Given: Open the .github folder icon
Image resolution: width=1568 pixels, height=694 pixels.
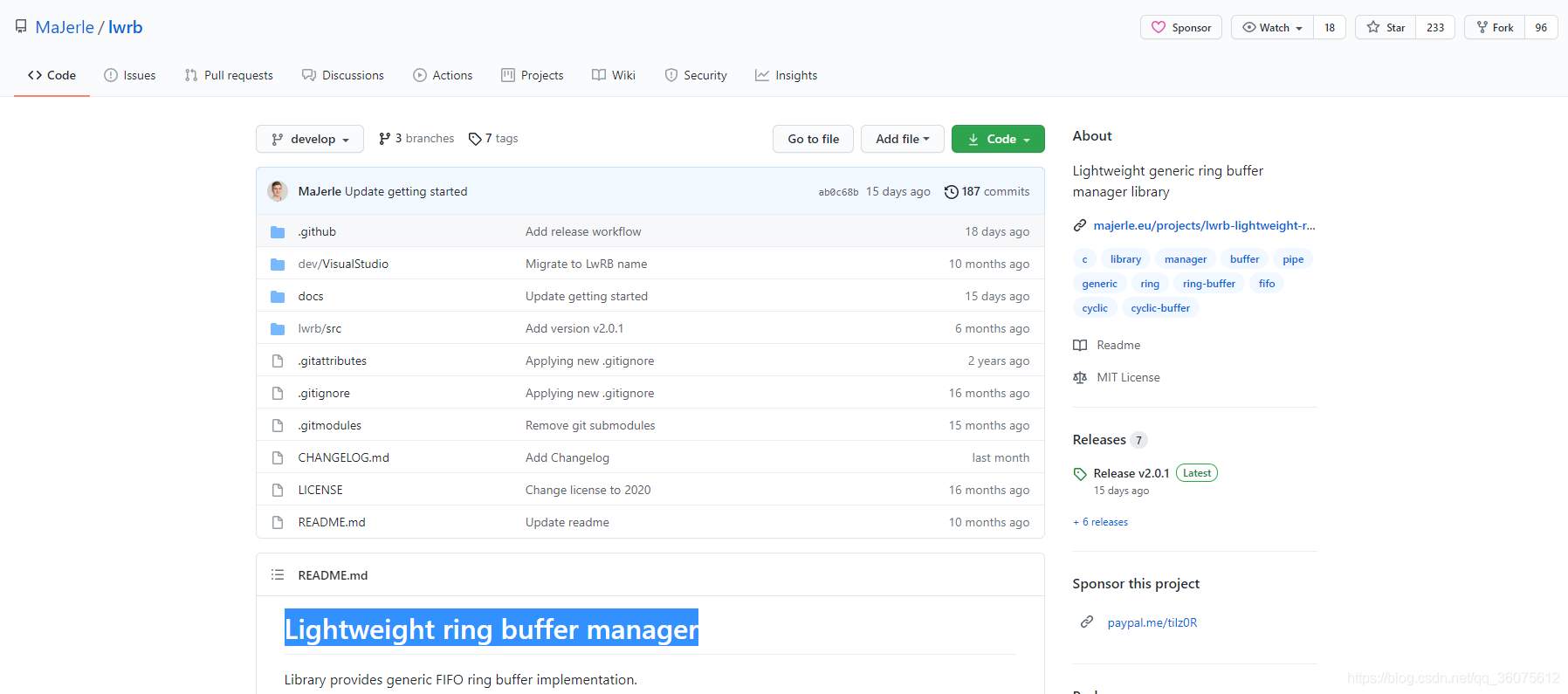Looking at the screenshot, I should pyautogui.click(x=278, y=231).
